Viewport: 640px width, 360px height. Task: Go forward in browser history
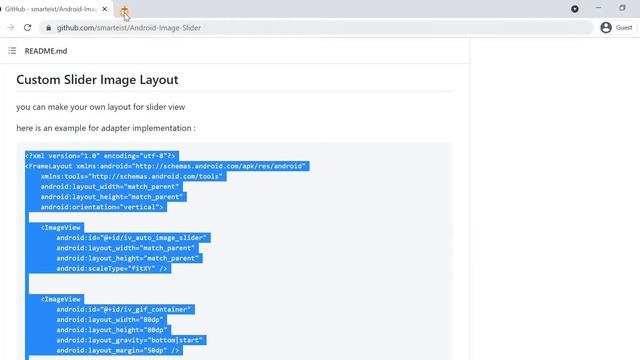pyautogui.click(x=10, y=27)
